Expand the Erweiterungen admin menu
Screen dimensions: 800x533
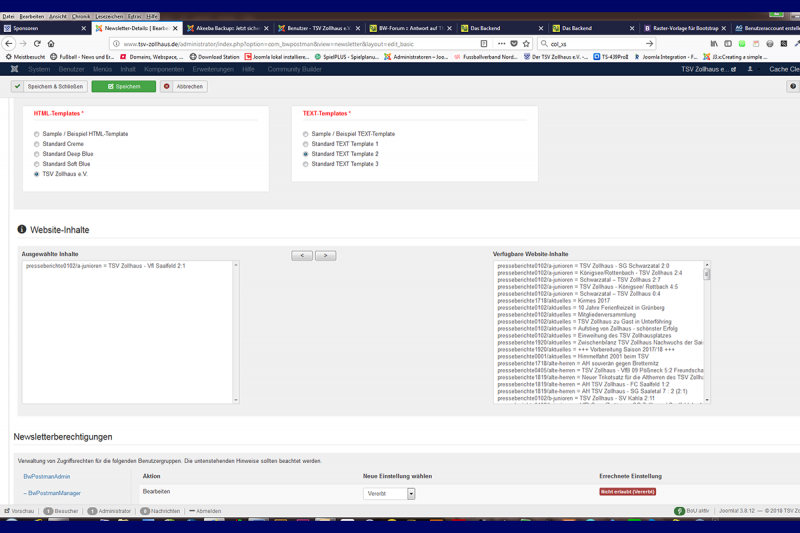pyautogui.click(x=213, y=69)
